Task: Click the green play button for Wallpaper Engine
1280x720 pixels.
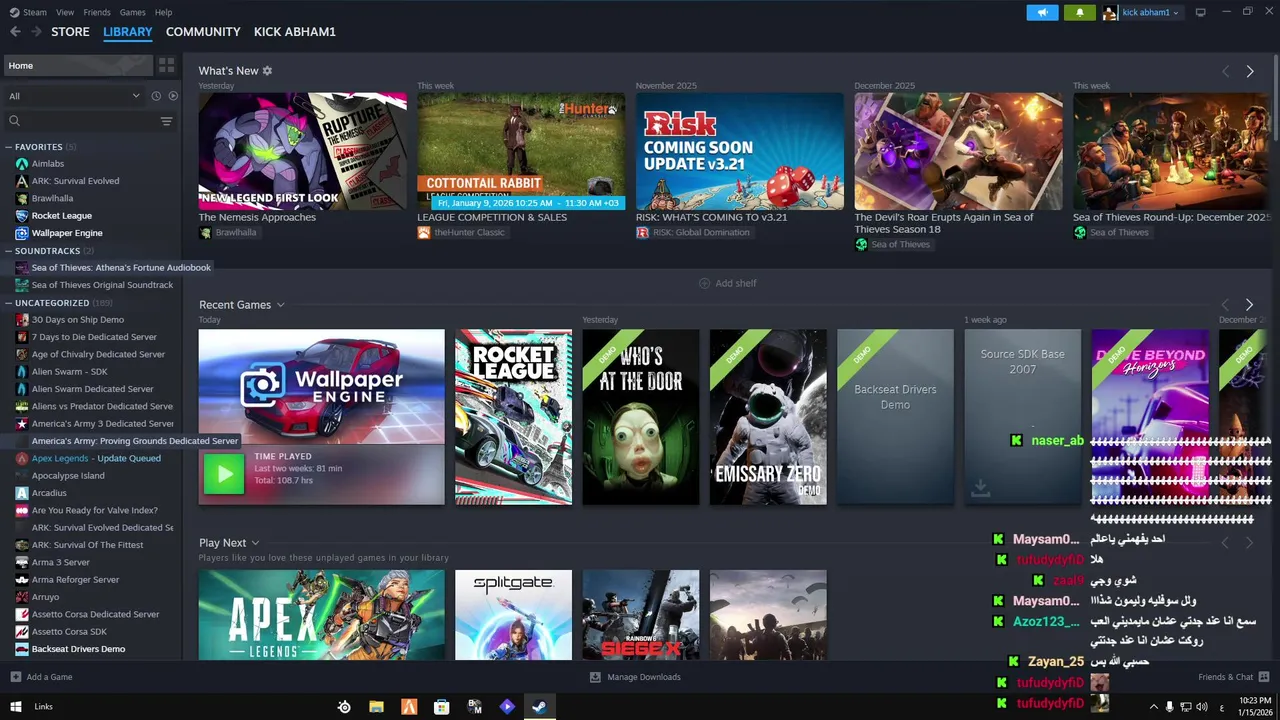Action: pyautogui.click(x=224, y=474)
